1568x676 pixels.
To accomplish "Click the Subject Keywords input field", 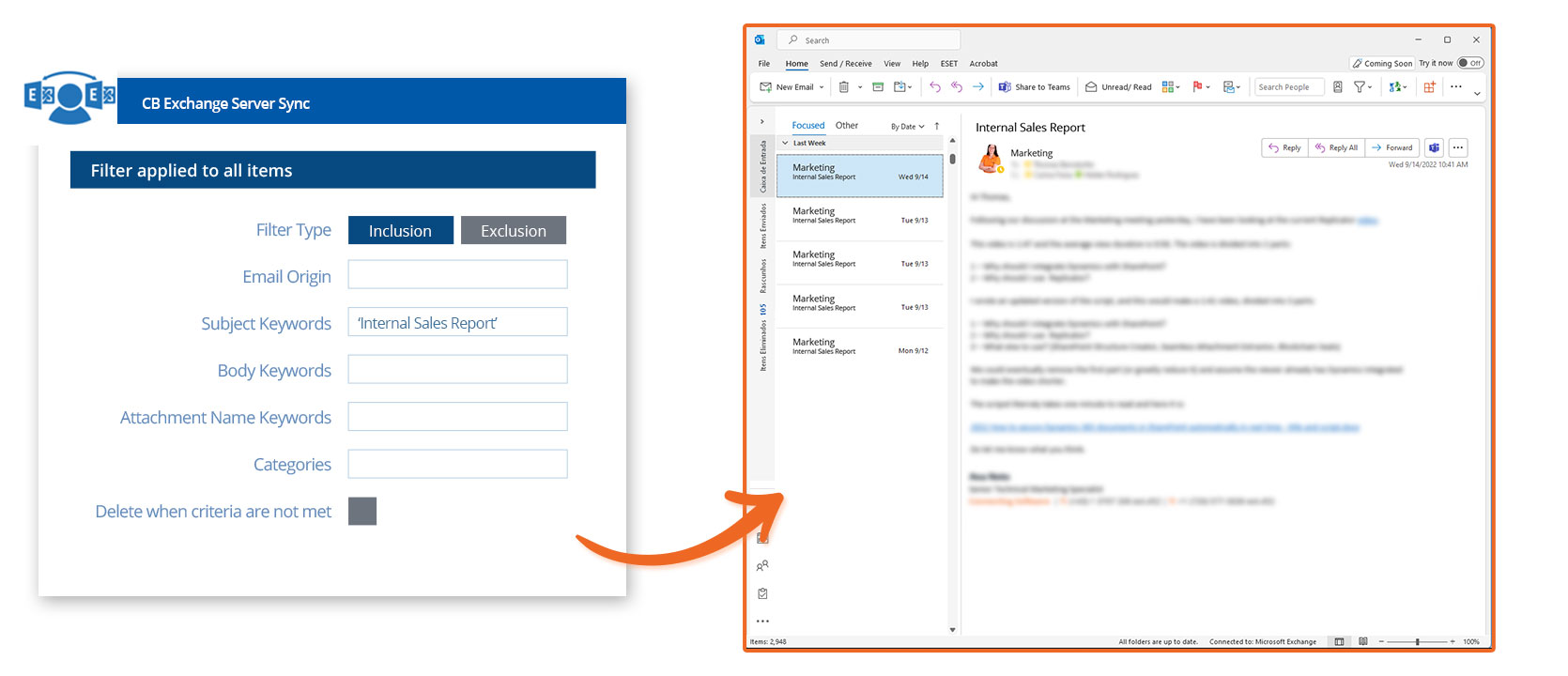I will (x=458, y=322).
